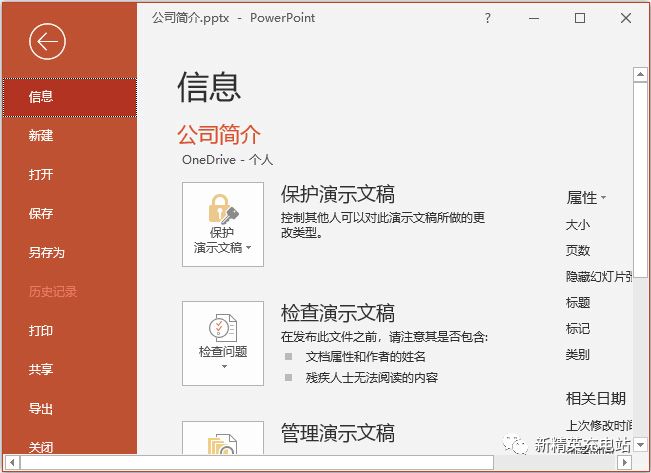
Task: Choose 打开 from the sidebar
Action: [x=69, y=174]
